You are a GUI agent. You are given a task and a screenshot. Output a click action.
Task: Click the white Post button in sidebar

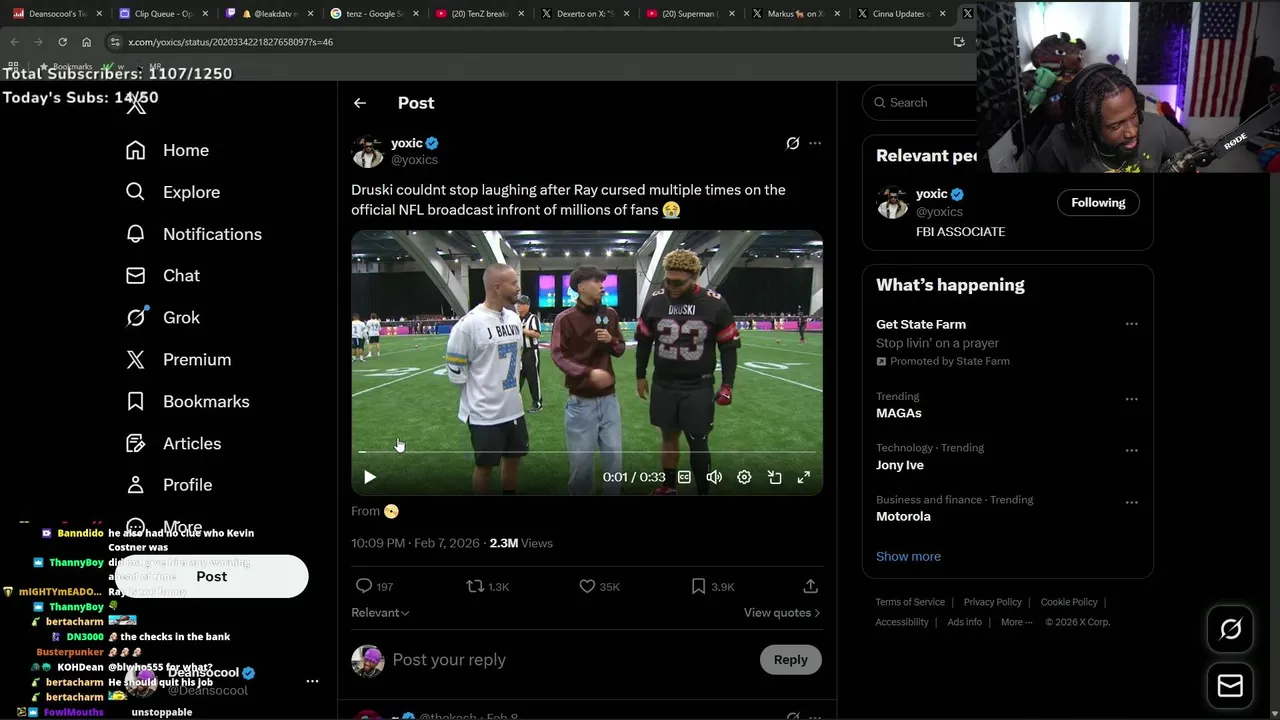tap(211, 576)
